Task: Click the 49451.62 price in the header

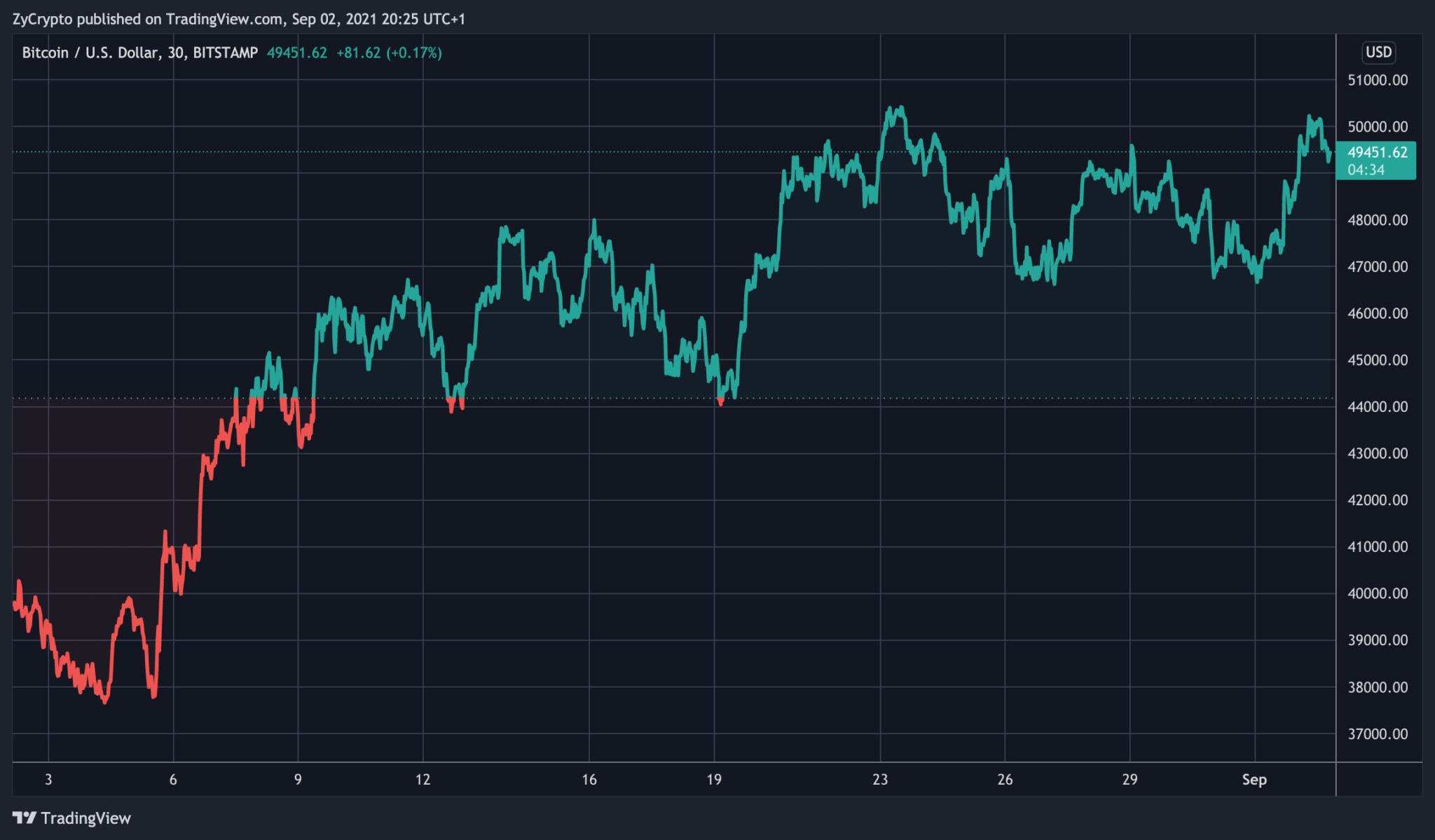Action: click(x=297, y=53)
